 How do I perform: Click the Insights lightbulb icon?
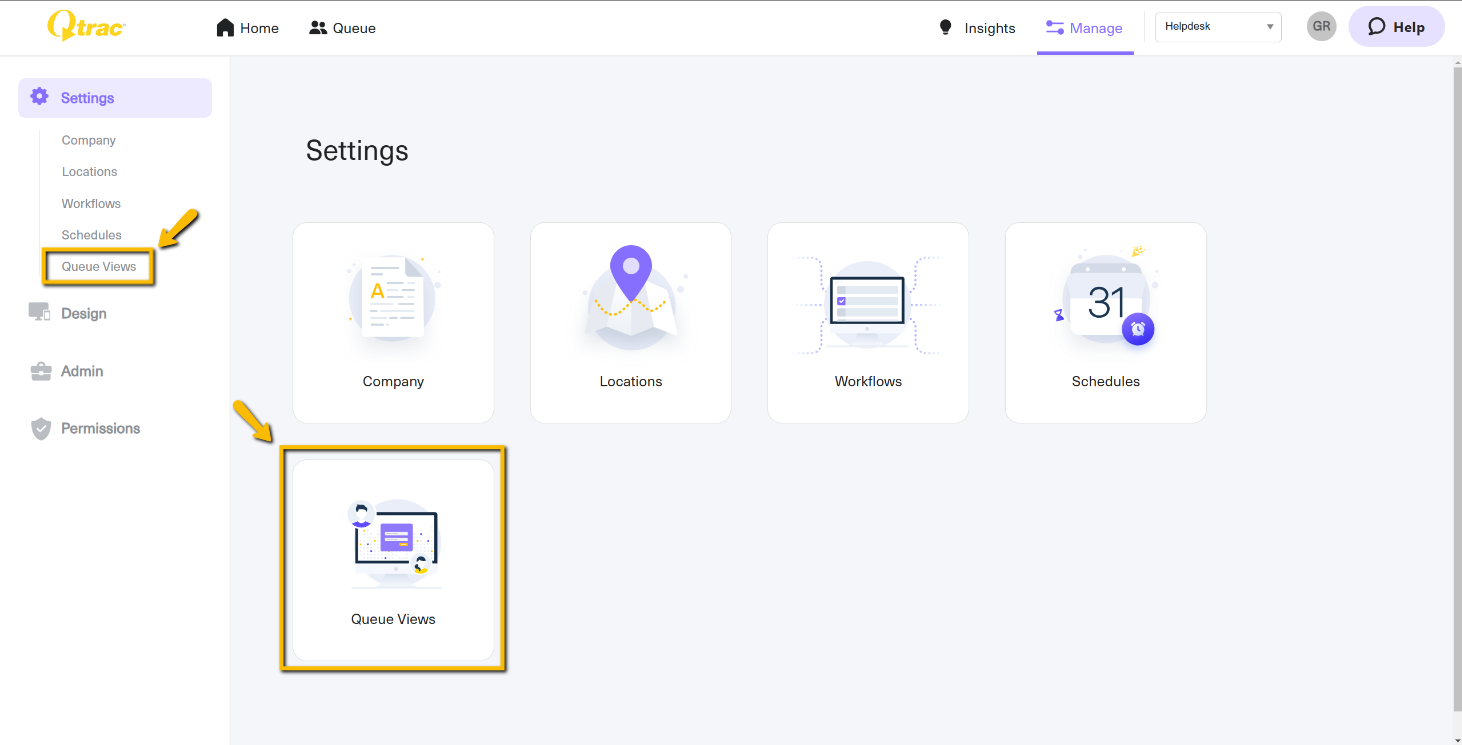[945, 28]
